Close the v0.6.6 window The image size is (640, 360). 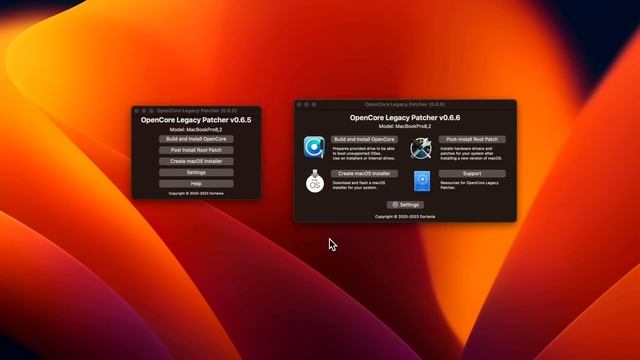299,104
